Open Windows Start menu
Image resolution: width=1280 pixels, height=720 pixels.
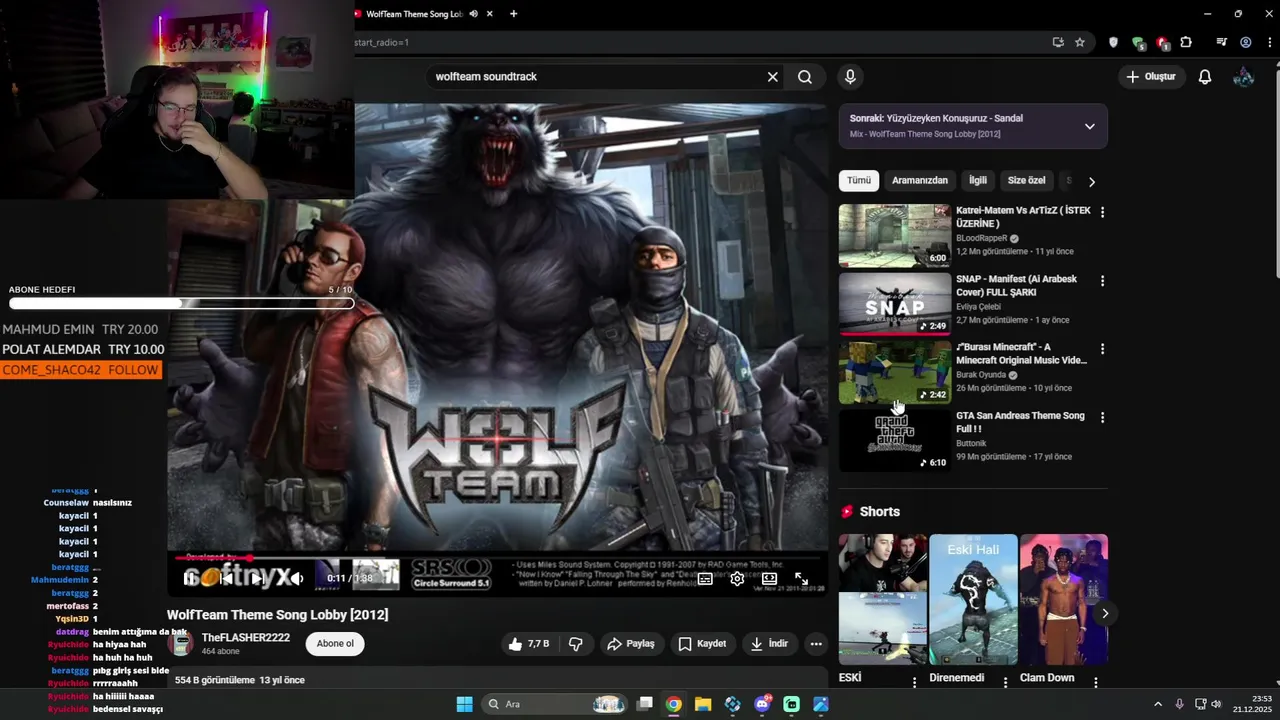(x=465, y=704)
